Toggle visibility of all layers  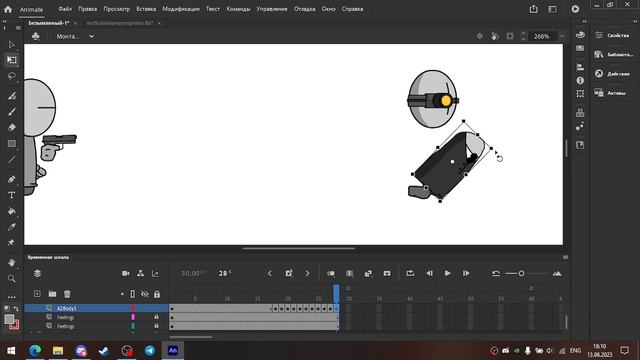pos(144,294)
